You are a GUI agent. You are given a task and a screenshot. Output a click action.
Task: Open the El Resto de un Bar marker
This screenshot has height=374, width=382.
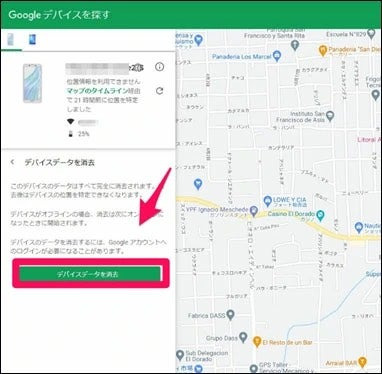[x=257, y=342]
